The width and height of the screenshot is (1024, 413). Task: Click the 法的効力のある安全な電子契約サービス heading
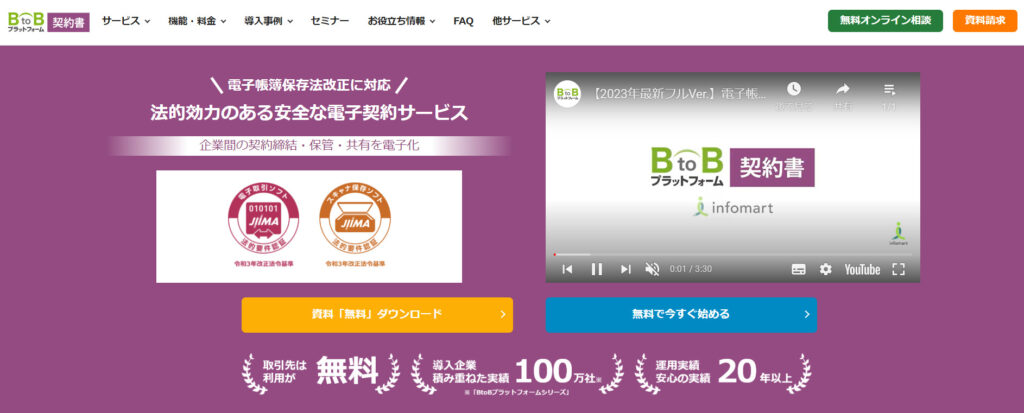coord(310,113)
